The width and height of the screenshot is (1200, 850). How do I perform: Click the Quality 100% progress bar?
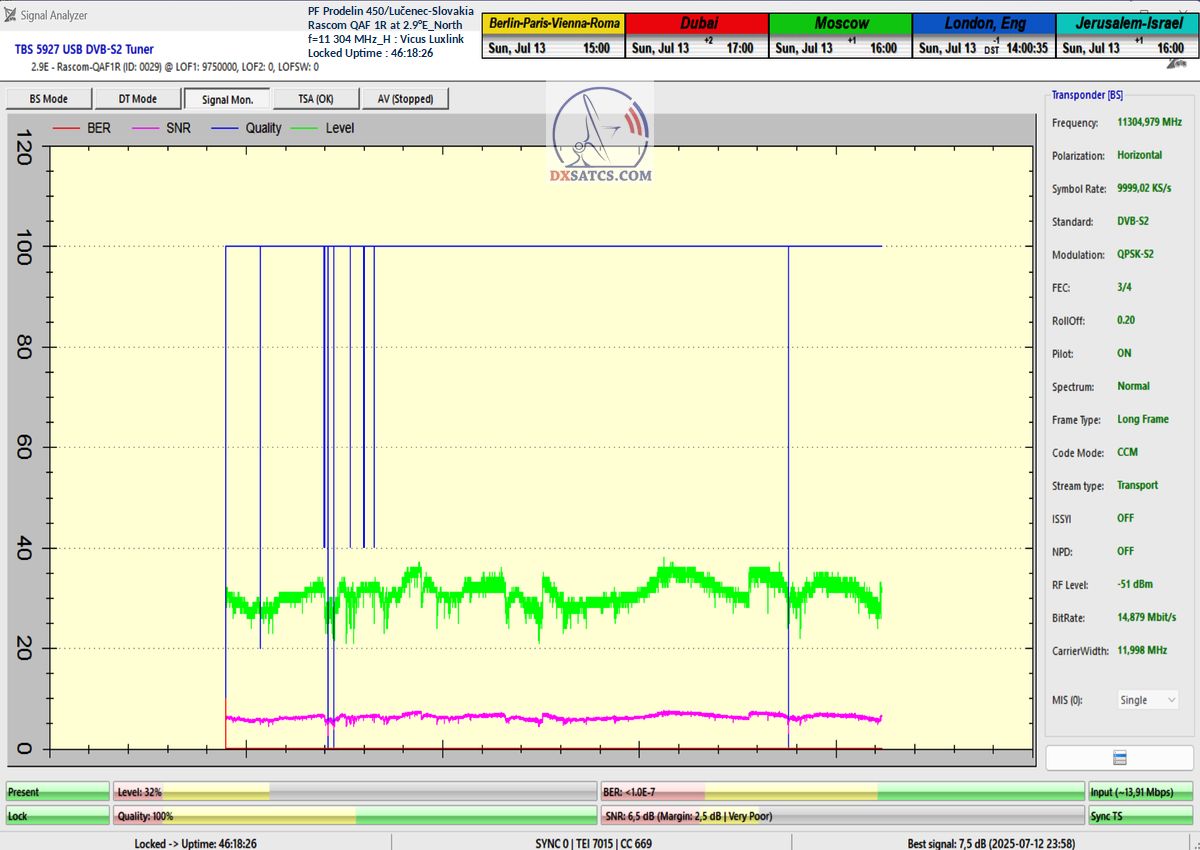(354, 816)
